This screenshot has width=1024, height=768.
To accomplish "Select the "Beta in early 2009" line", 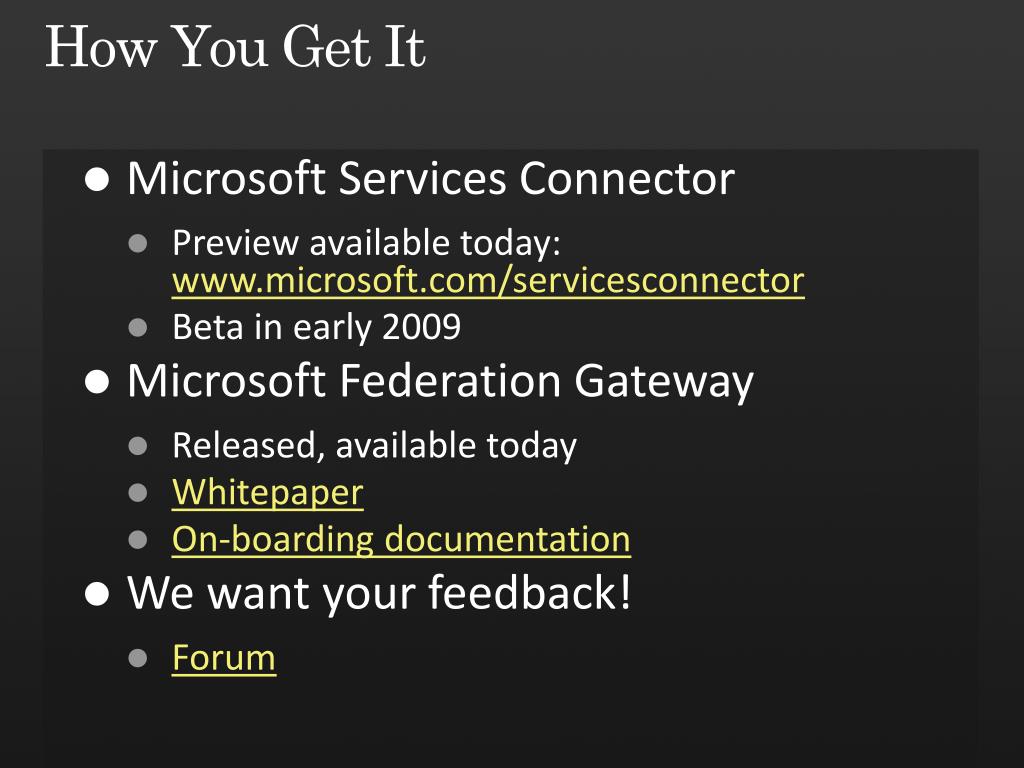I will (x=317, y=327).
